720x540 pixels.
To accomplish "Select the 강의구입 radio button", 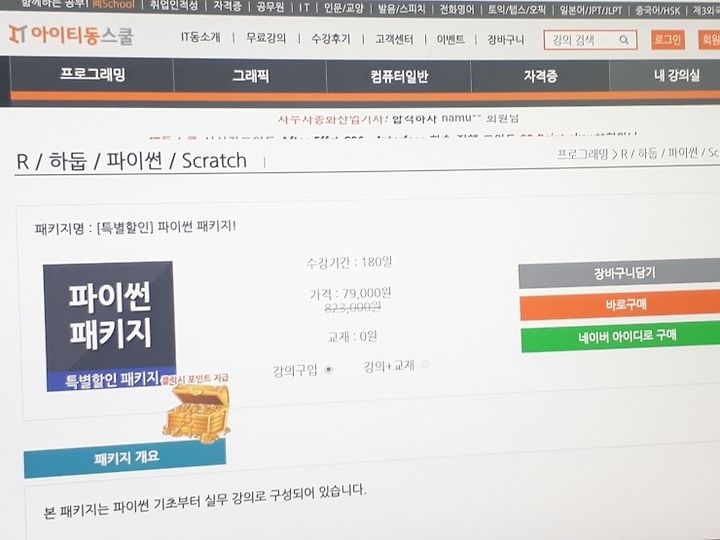I will [x=329, y=369].
